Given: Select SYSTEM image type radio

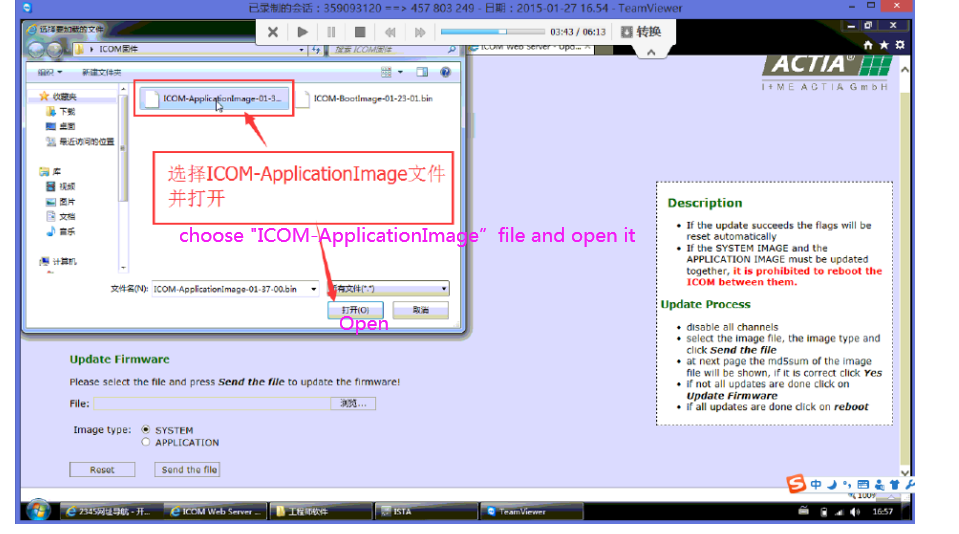Looking at the screenshot, I should pos(146,429).
